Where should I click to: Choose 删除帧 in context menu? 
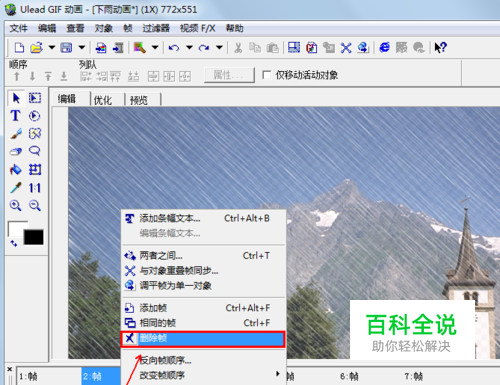coord(203,339)
